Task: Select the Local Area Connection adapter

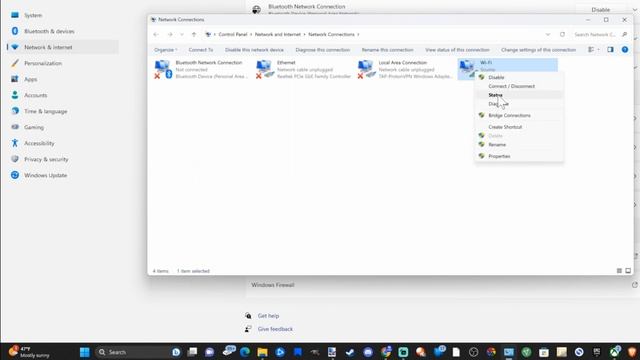Action: (404, 69)
